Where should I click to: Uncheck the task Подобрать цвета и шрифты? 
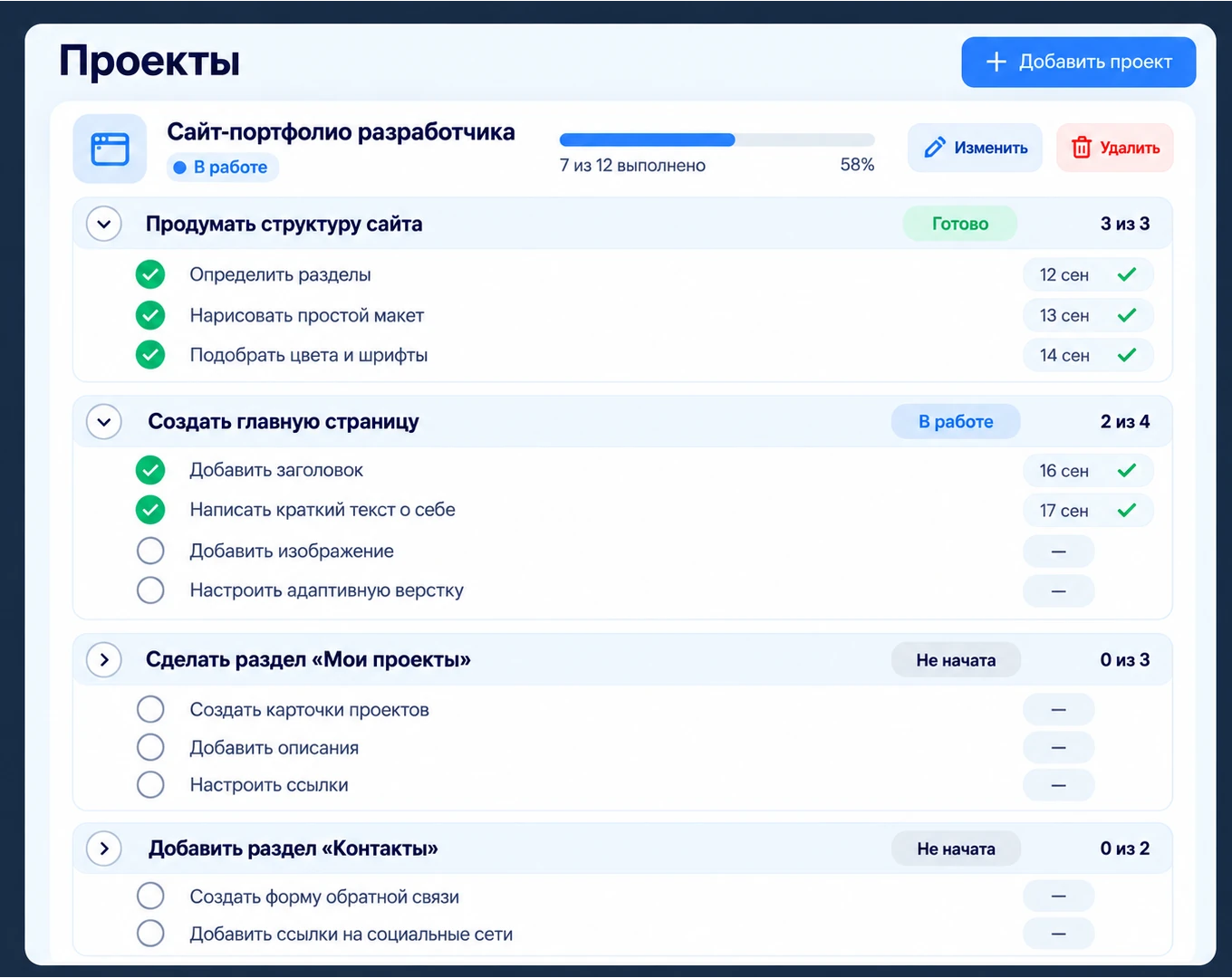(x=150, y=355)
